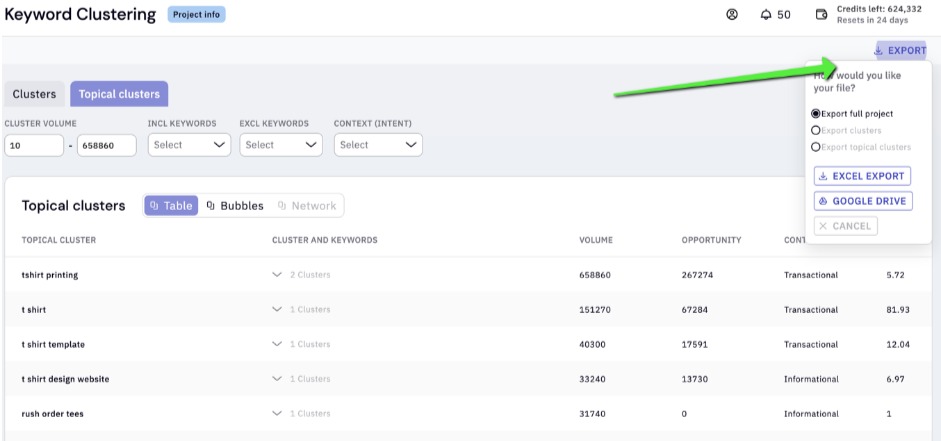The width and height of the screenshot is (941, 441).
Task: Click CANCEL in export popup
Action: [846, 226]
